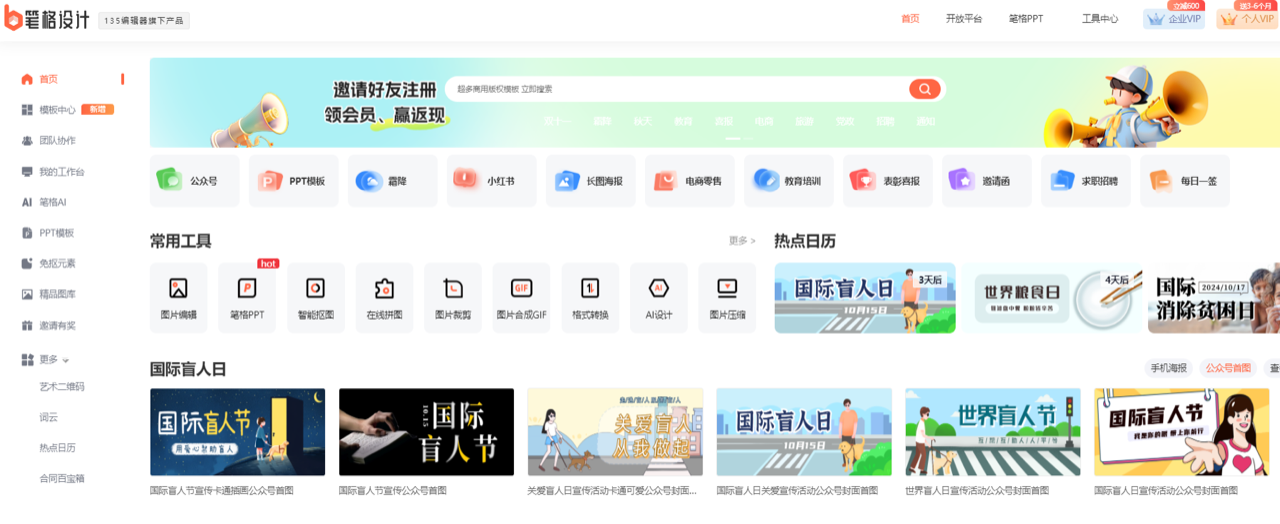
Task: Open the 国际盲人日 hot calendar card
Action: [x=865, y=298]
